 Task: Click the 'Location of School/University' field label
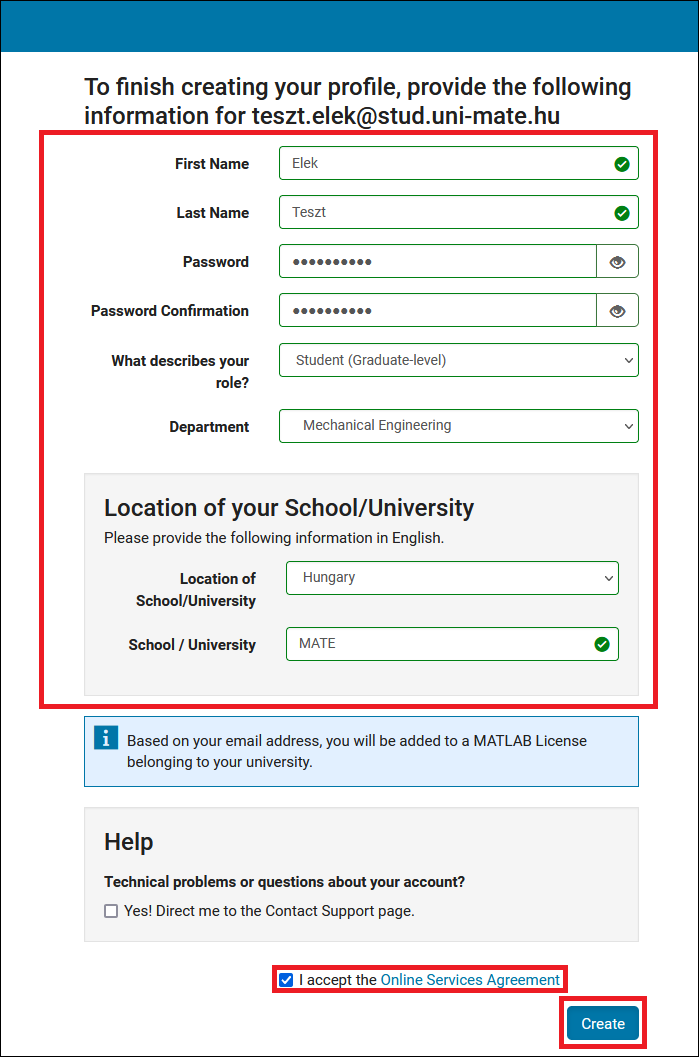195,590
